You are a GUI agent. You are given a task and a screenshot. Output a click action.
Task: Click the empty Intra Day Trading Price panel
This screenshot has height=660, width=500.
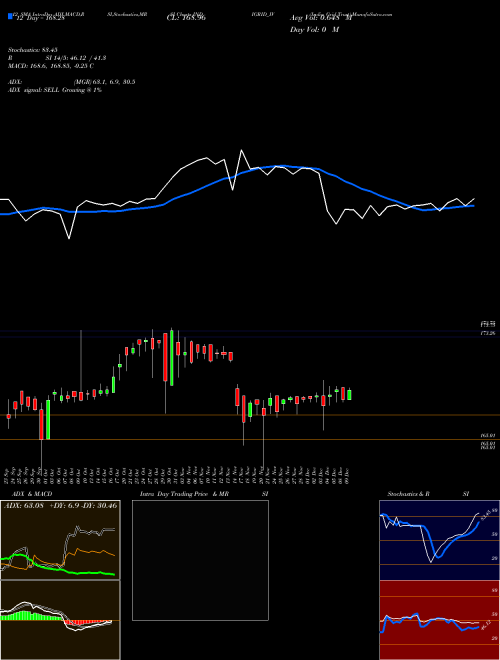click(200, 560)
